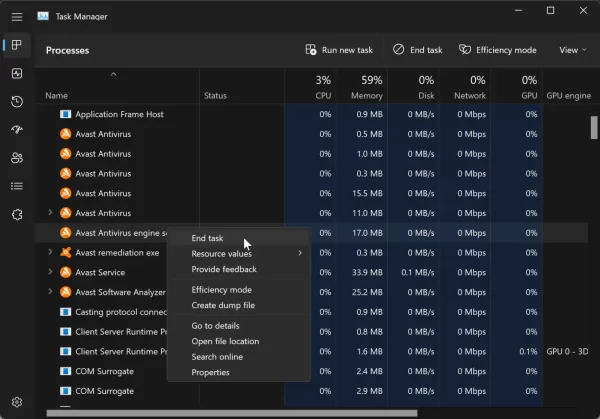600x419 pixels.
Task: Open the Users sidebar icon
Action: click(x=17, y=158)
